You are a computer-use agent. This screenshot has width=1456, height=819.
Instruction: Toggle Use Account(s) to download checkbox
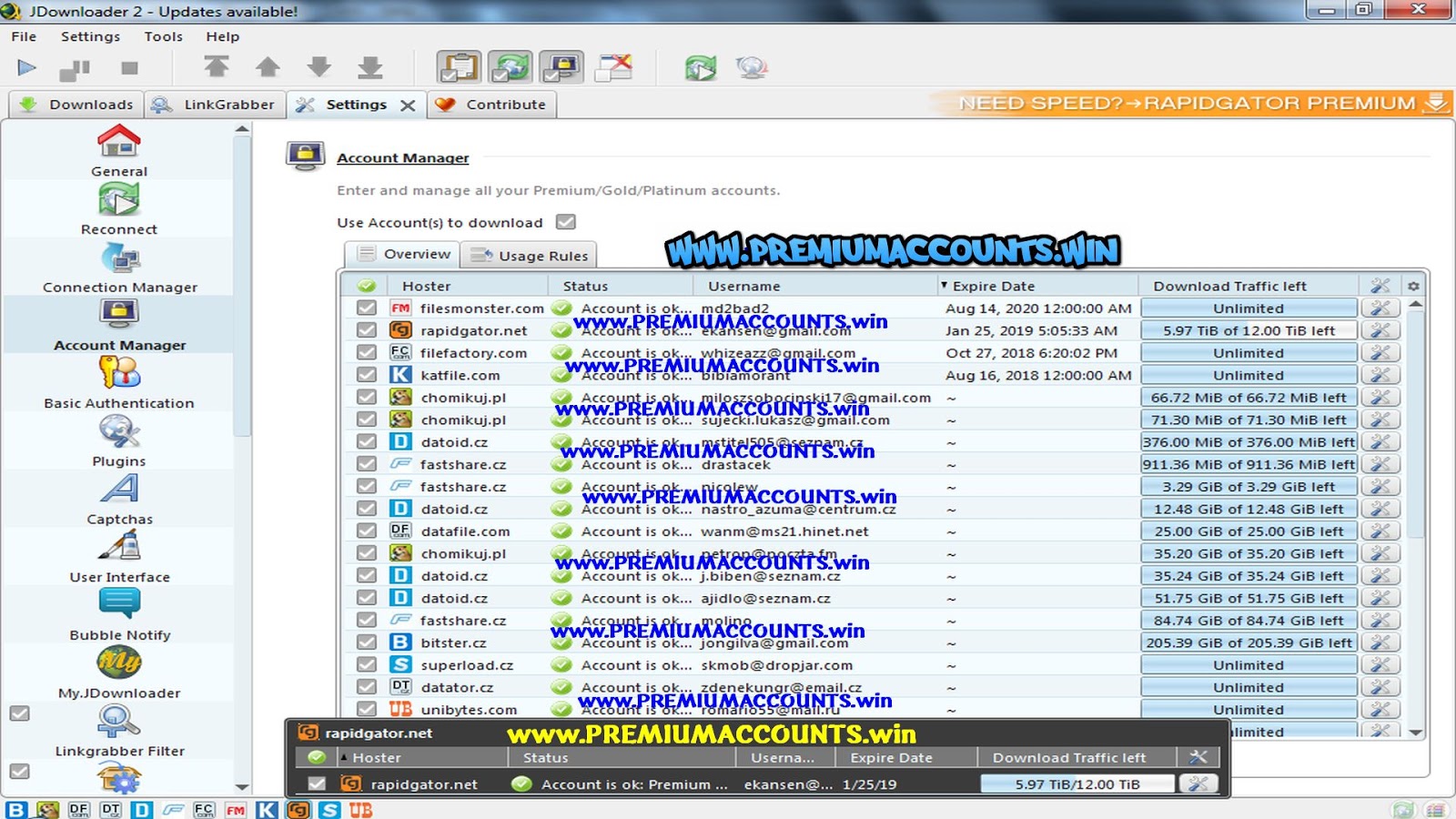566,222
